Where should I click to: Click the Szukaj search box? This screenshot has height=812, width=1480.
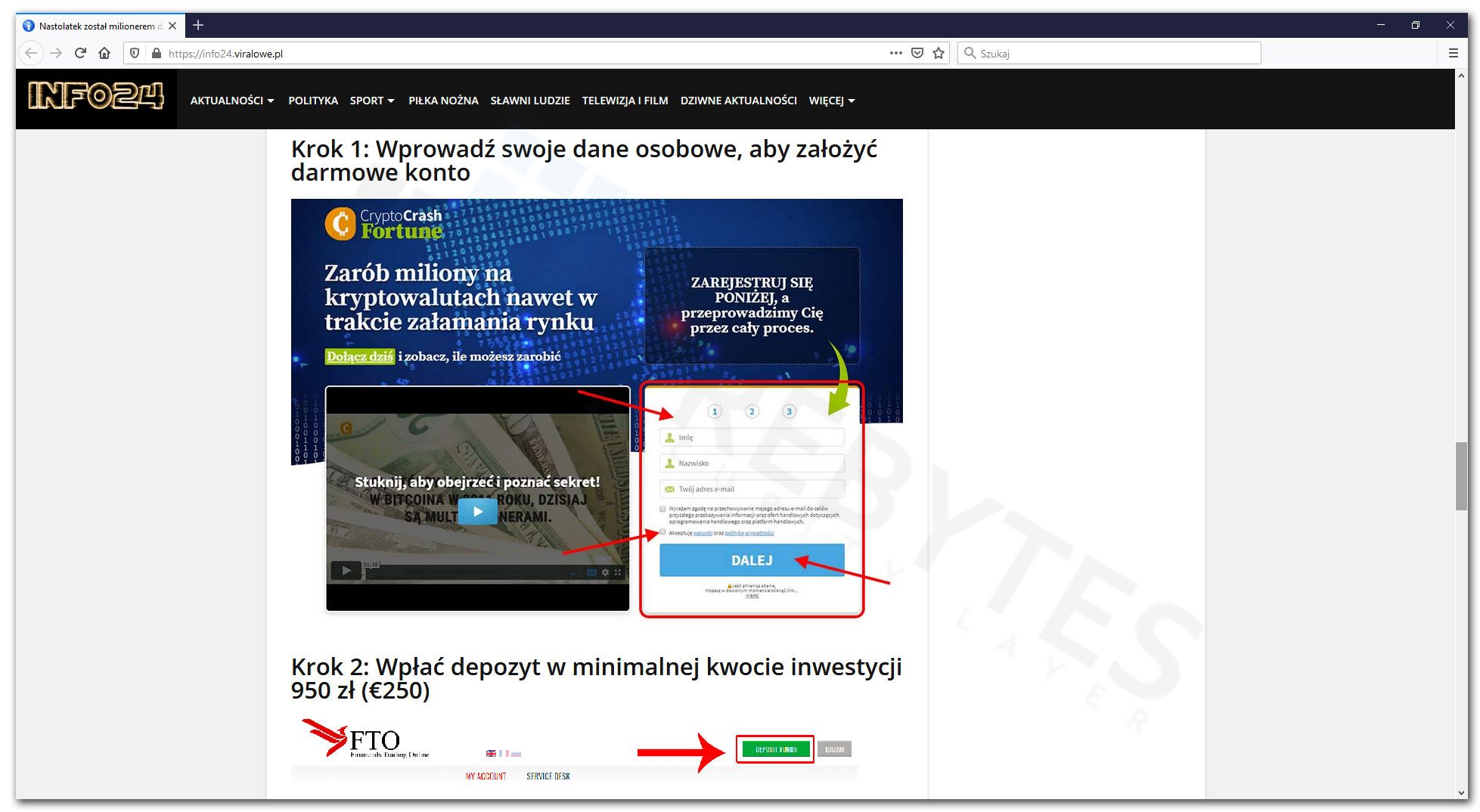tap(1109, 53)
